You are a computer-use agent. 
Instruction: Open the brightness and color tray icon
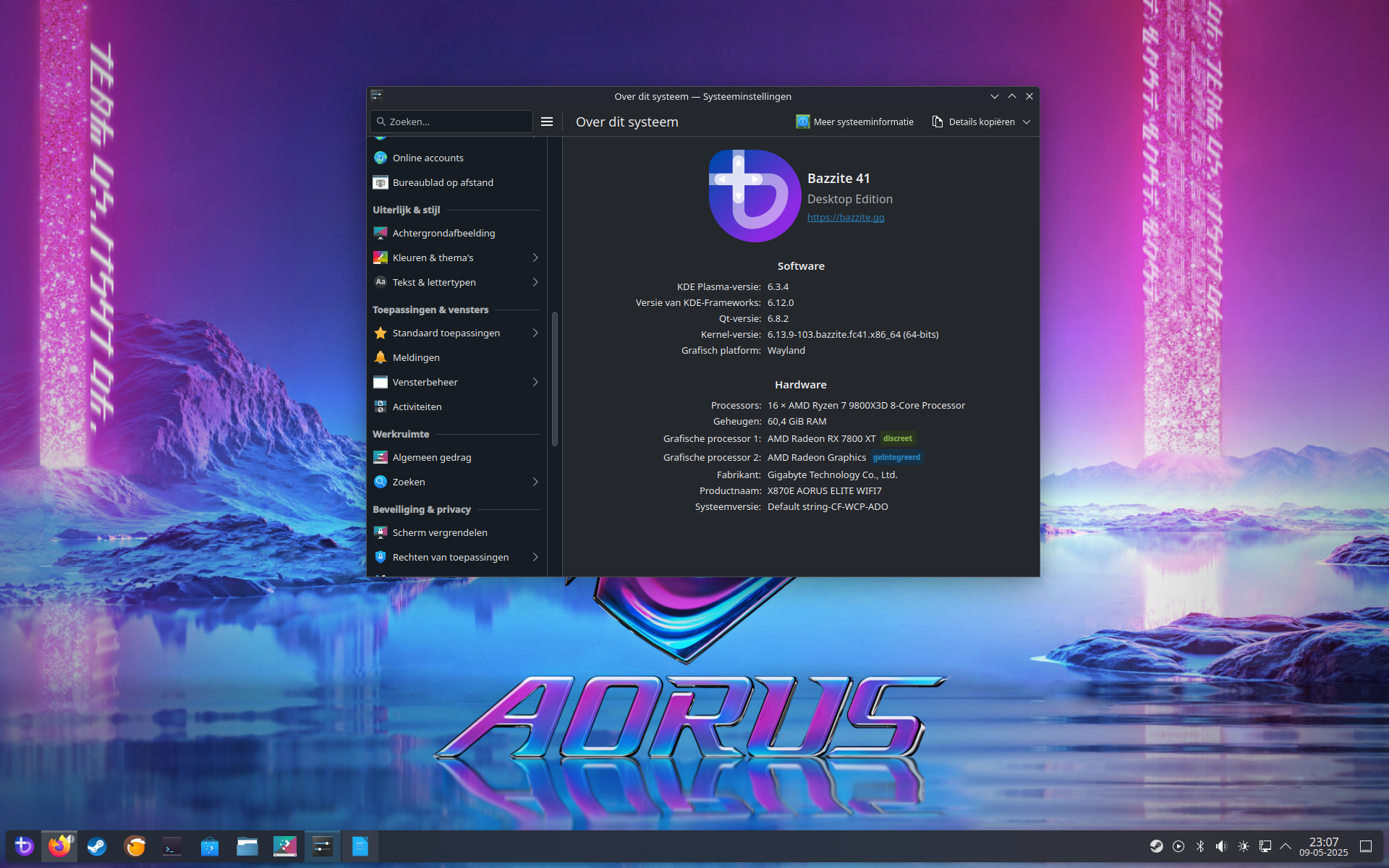point(1244,846)
